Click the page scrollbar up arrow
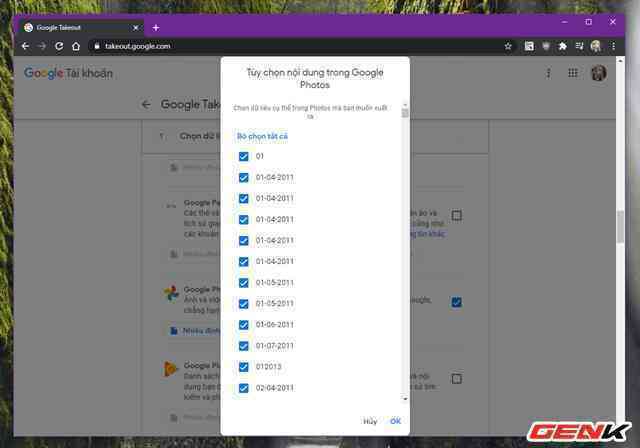Screen dimensions: 640x448 click(x=620, y=61)
